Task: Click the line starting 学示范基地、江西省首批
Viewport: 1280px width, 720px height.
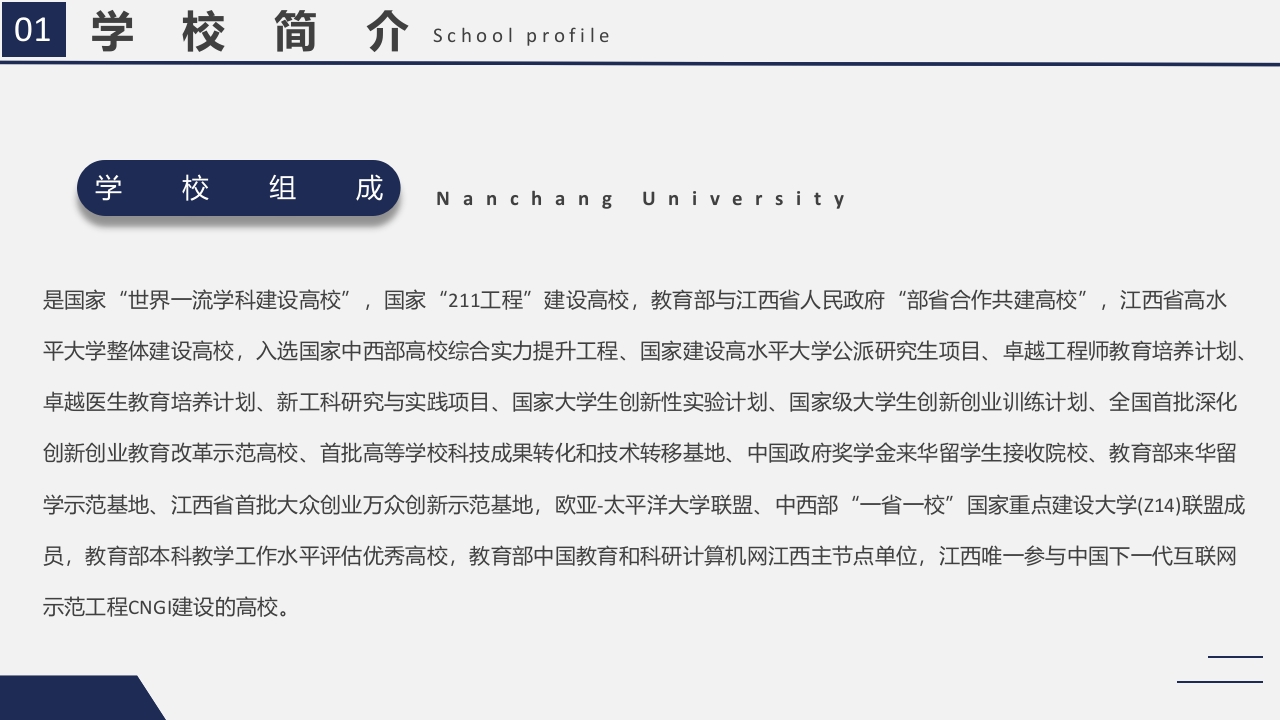Action: 645,505
